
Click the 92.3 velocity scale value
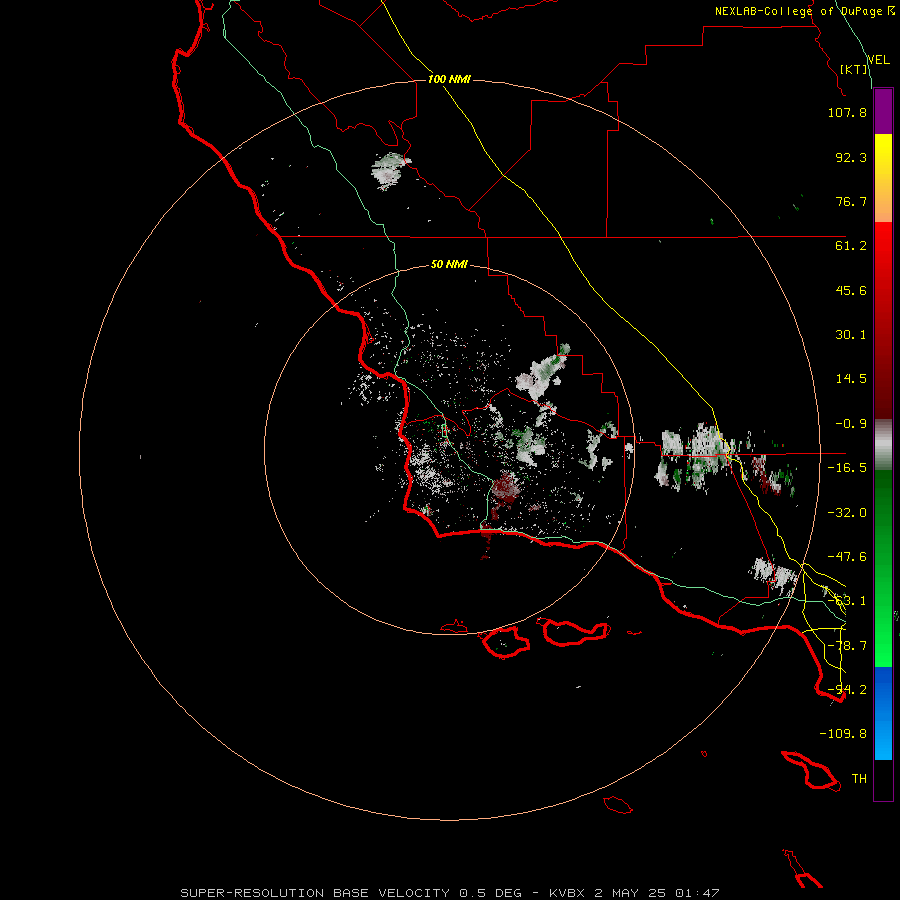(851, 157)
